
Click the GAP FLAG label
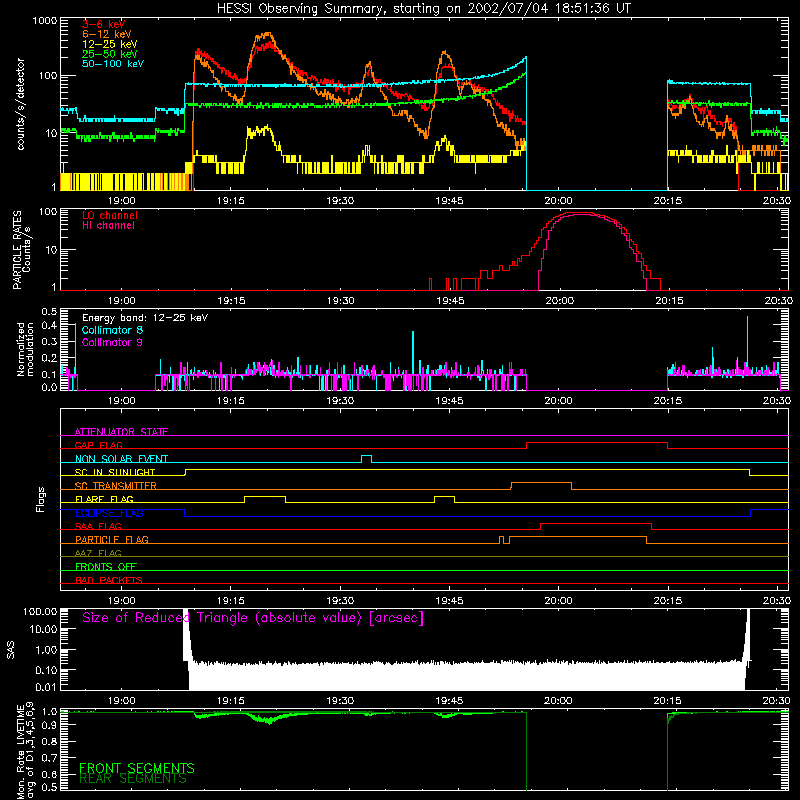pos(98,445)
